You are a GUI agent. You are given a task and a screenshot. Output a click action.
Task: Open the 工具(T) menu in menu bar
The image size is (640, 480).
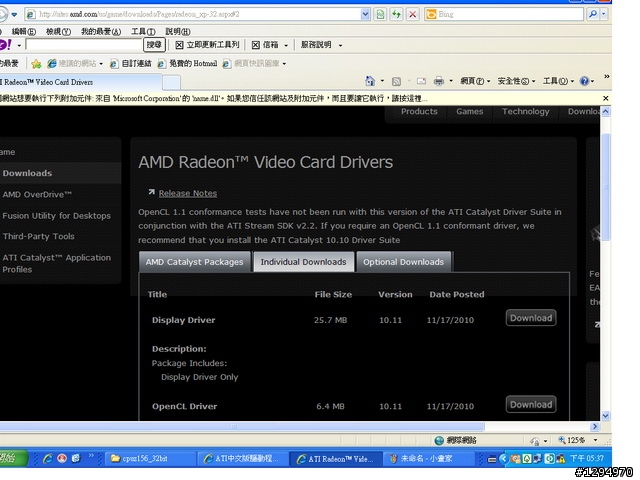point(143,31)
